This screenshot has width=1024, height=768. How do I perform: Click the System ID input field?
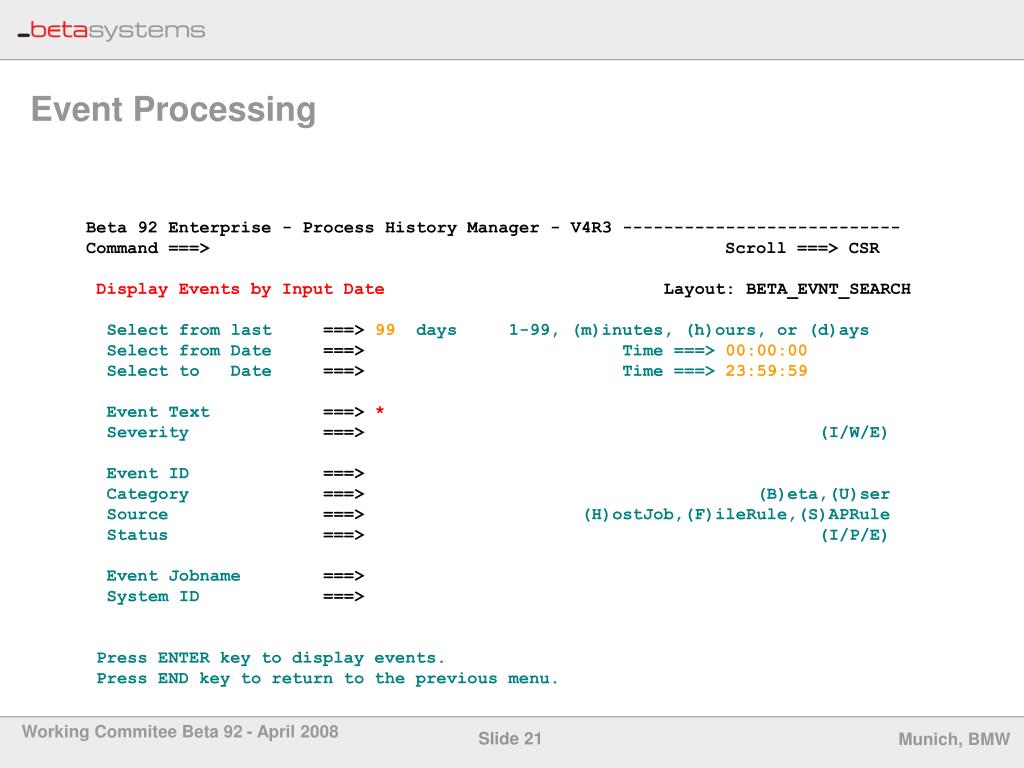[x=627, y=596]
